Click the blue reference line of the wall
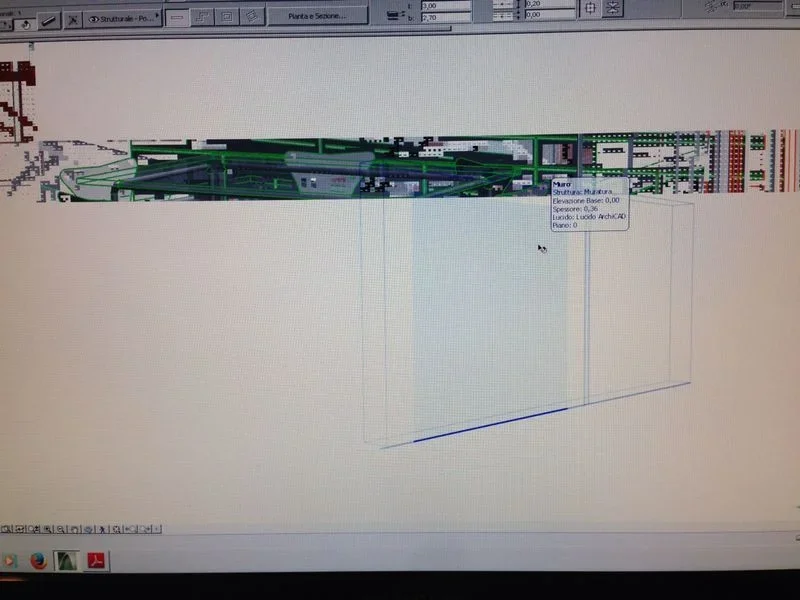 (490, 425)
